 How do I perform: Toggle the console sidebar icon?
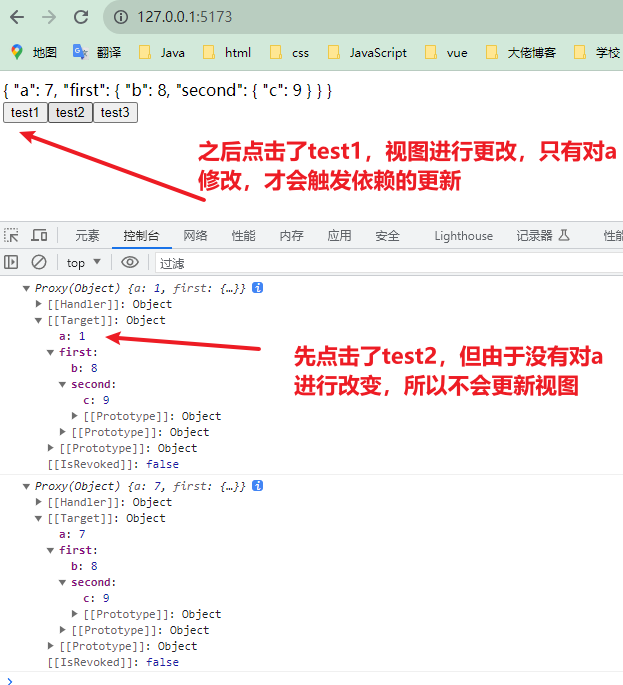point(11,262)
